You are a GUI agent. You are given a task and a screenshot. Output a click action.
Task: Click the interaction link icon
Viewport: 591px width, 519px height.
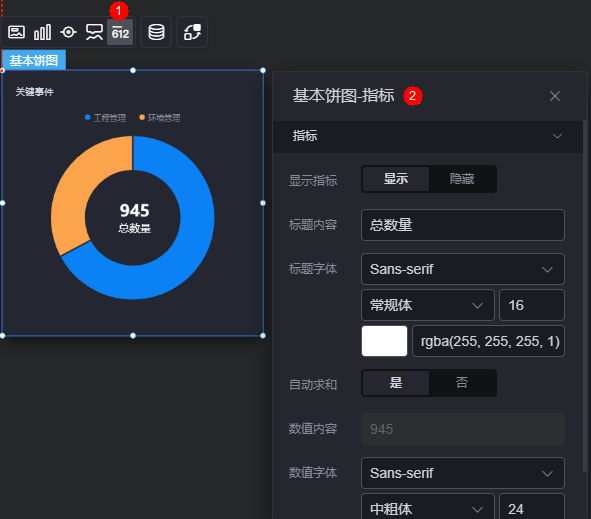pyautogui.click(x=192, y=32)
